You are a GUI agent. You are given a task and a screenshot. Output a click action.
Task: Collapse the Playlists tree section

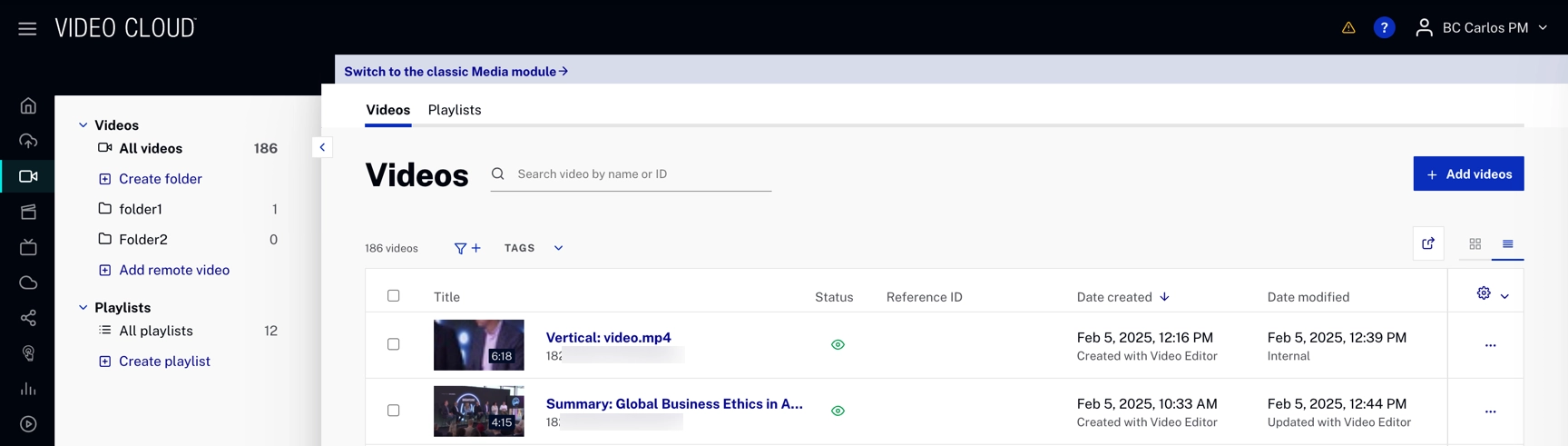click(x=83, y=308)
